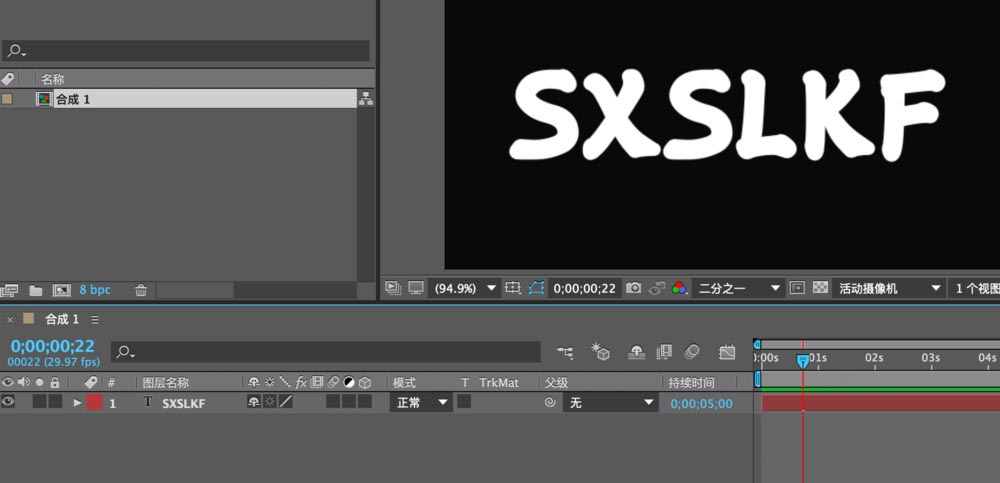Open the Graph Editor in timeline

727,352
